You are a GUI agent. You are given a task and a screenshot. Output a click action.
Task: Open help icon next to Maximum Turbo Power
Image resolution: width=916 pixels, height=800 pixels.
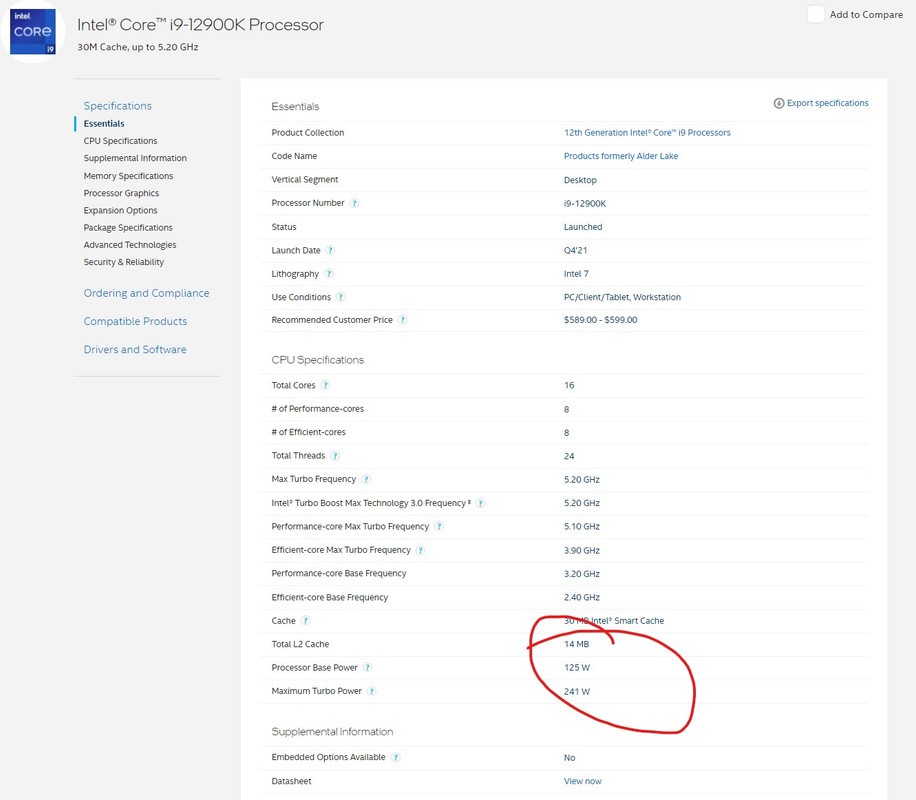pyautogui.click(x=372, y=691)
